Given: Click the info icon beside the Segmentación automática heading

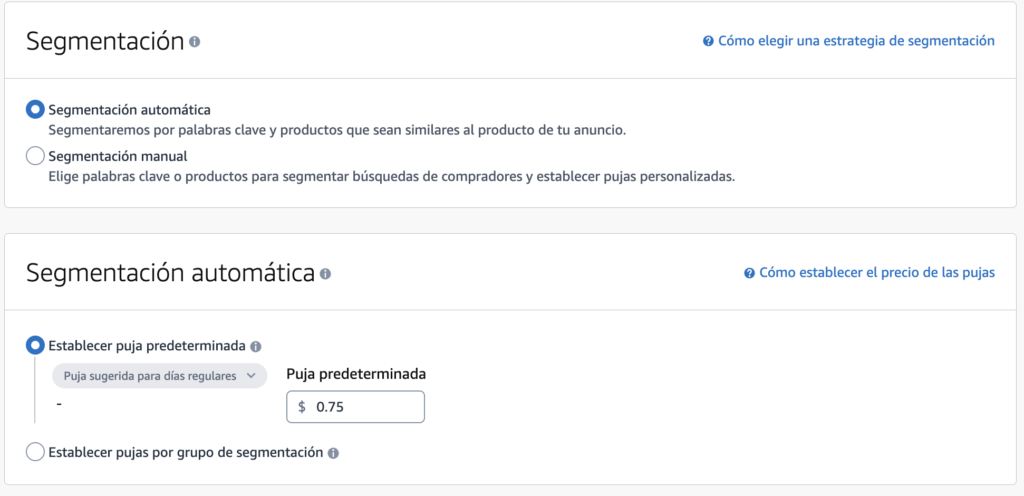Looking at the screenshot, I should (325, 273).
